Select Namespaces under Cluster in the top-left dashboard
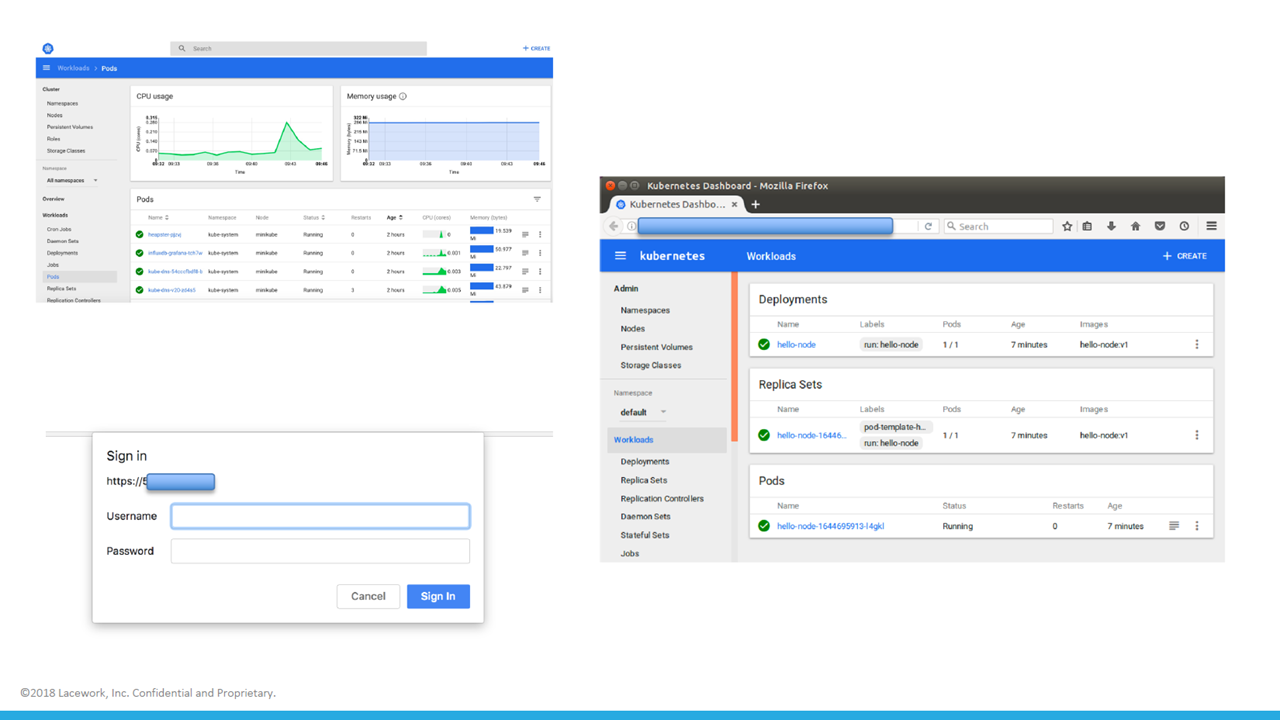Viewport: 1280px width, 720px height. tap(62, 104)
